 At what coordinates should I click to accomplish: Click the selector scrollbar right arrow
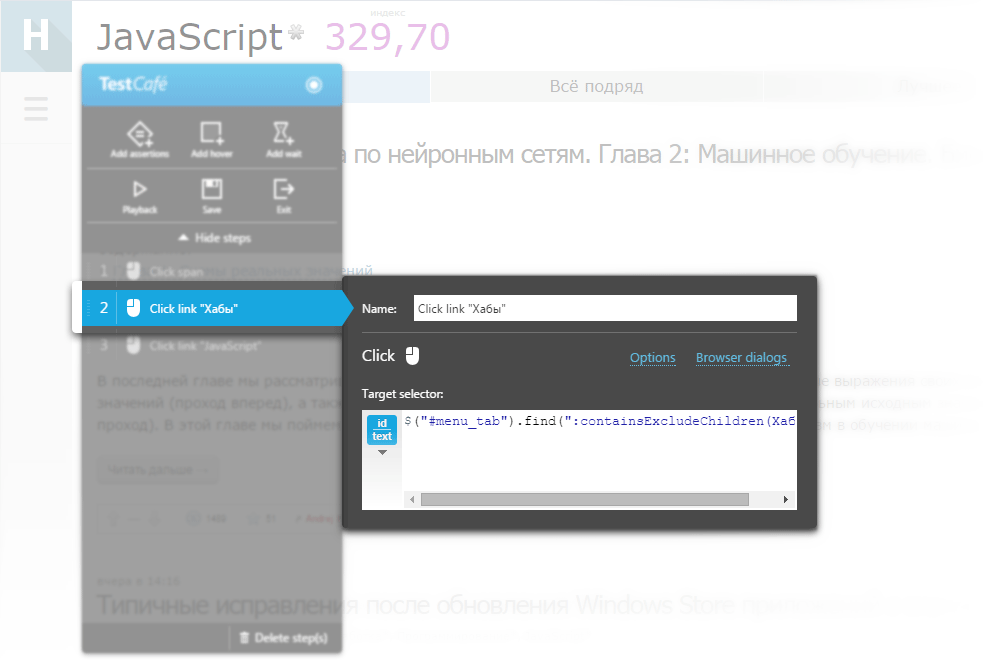785,500
